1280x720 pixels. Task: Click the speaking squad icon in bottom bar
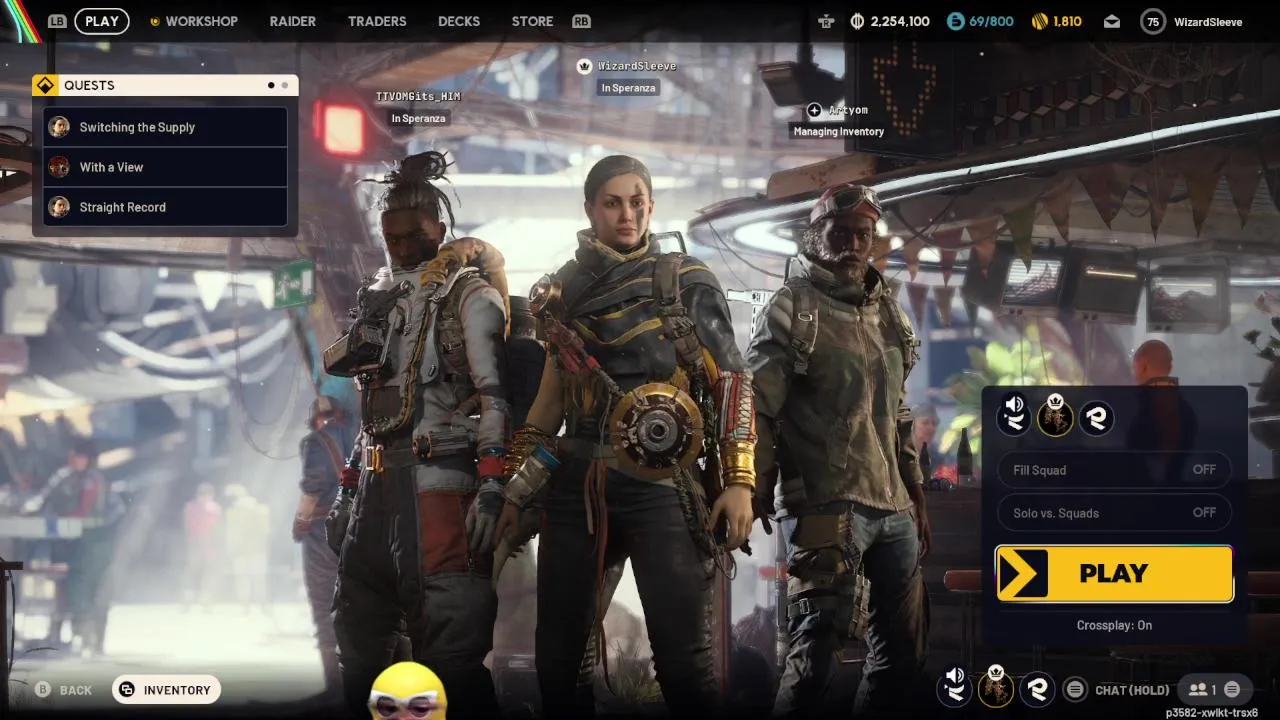(x=954, y=687)
